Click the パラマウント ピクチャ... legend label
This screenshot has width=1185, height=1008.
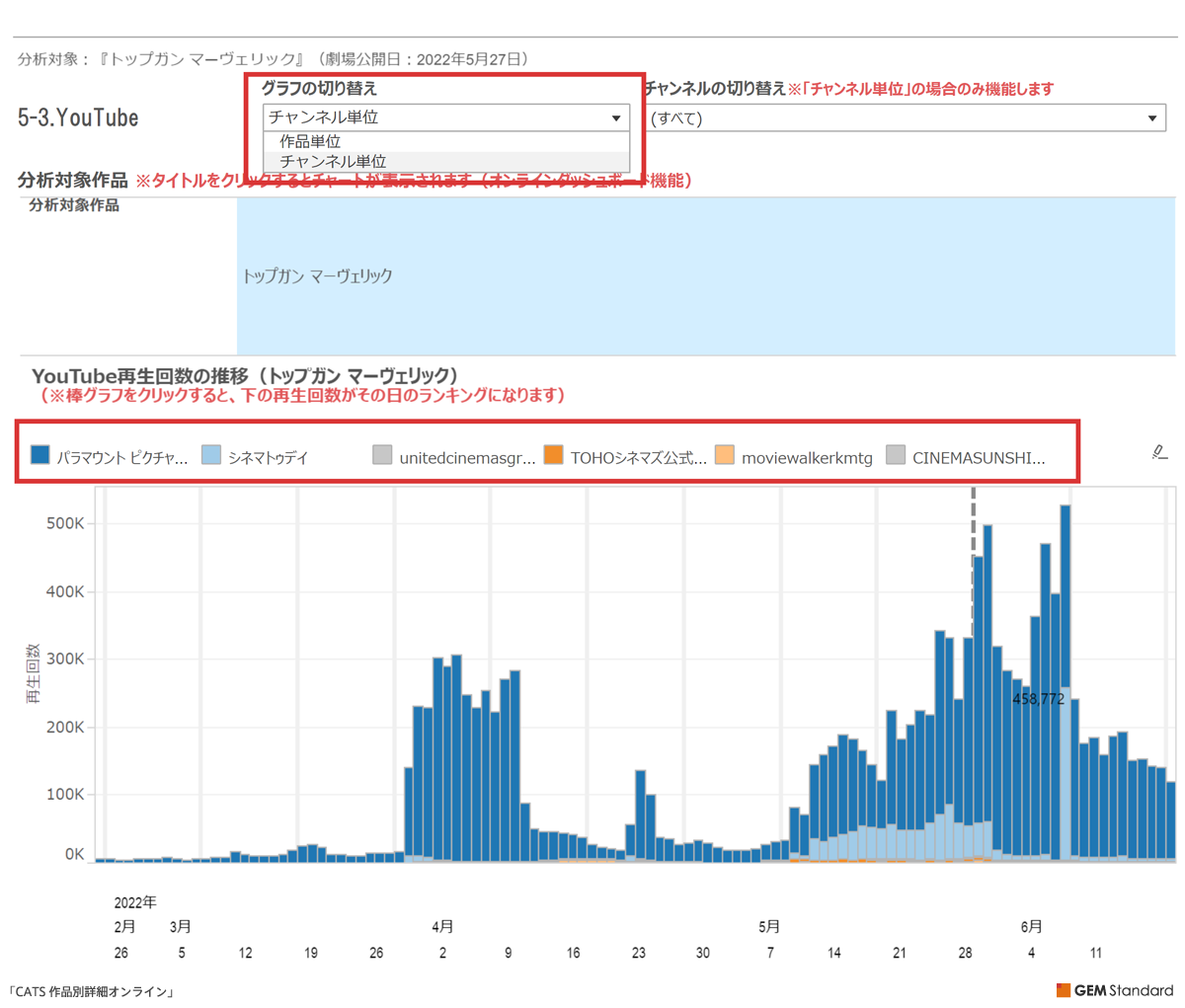[121, 458]
